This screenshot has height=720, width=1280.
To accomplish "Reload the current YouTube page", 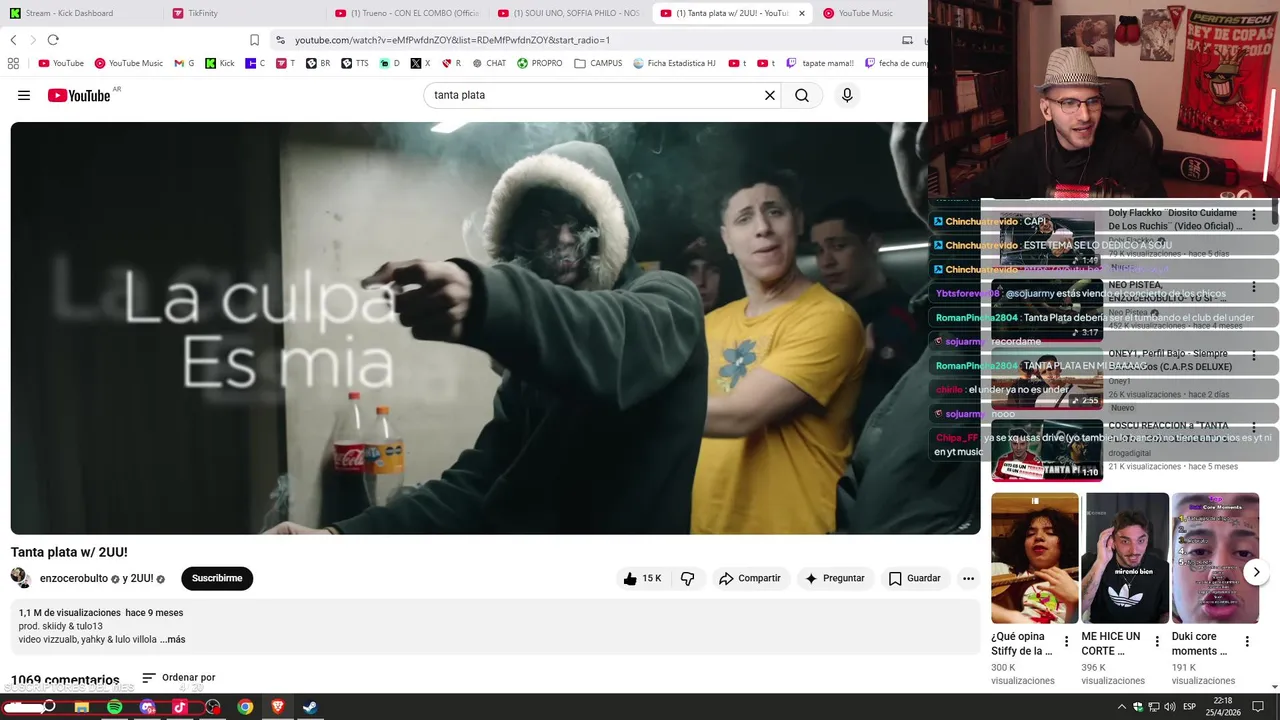I will click(53, 40).
